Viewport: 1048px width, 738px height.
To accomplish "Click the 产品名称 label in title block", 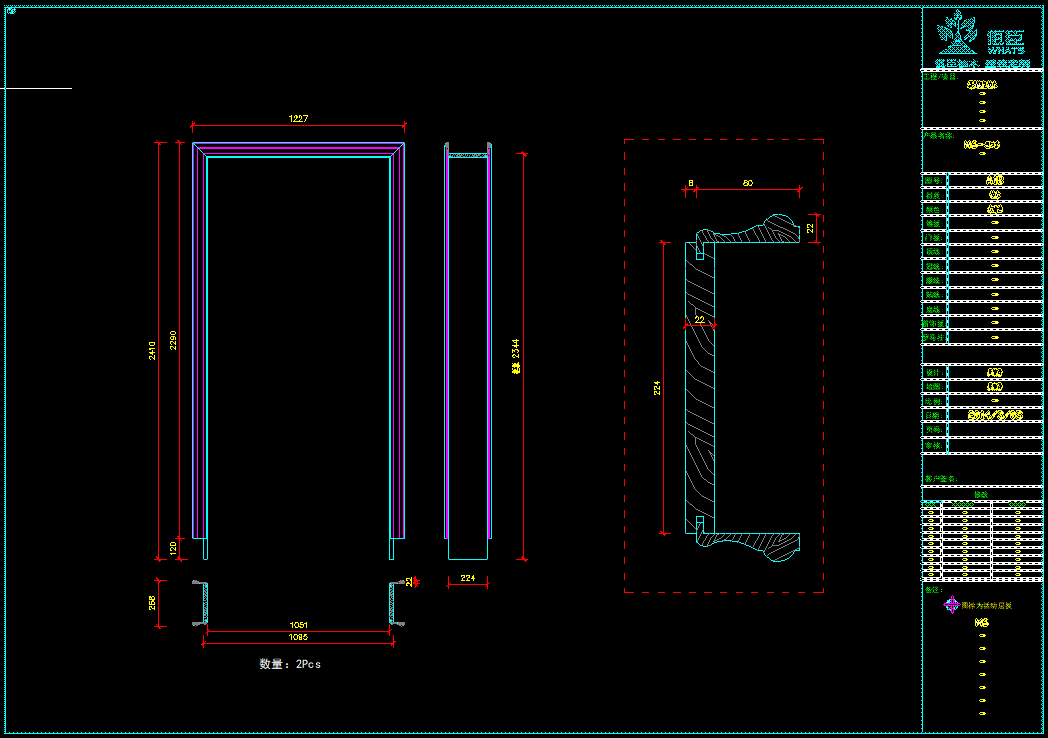I will click(939, 135).
